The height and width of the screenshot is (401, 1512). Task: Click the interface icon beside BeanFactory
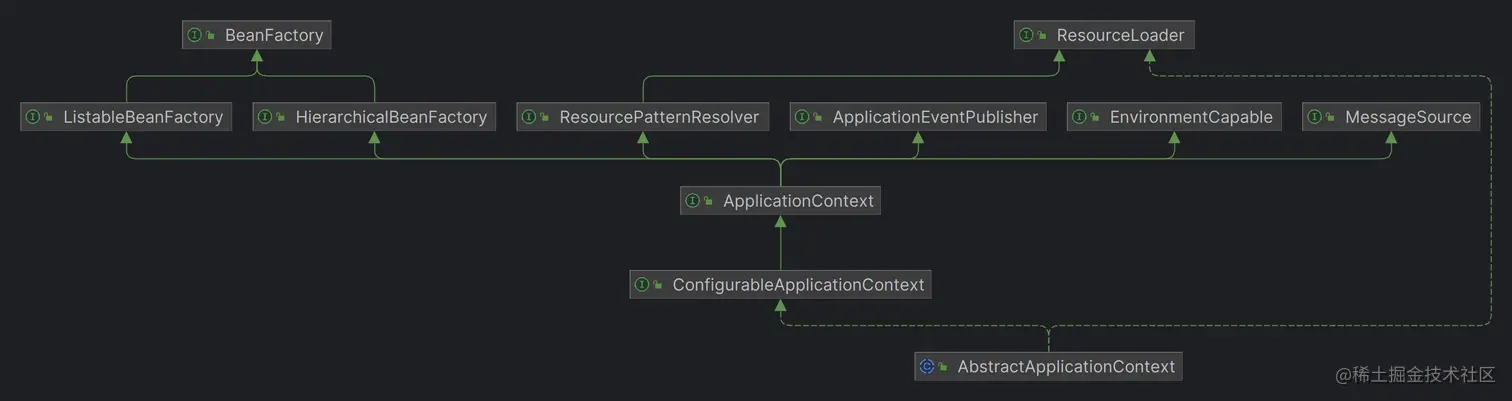tap(195, 35)
